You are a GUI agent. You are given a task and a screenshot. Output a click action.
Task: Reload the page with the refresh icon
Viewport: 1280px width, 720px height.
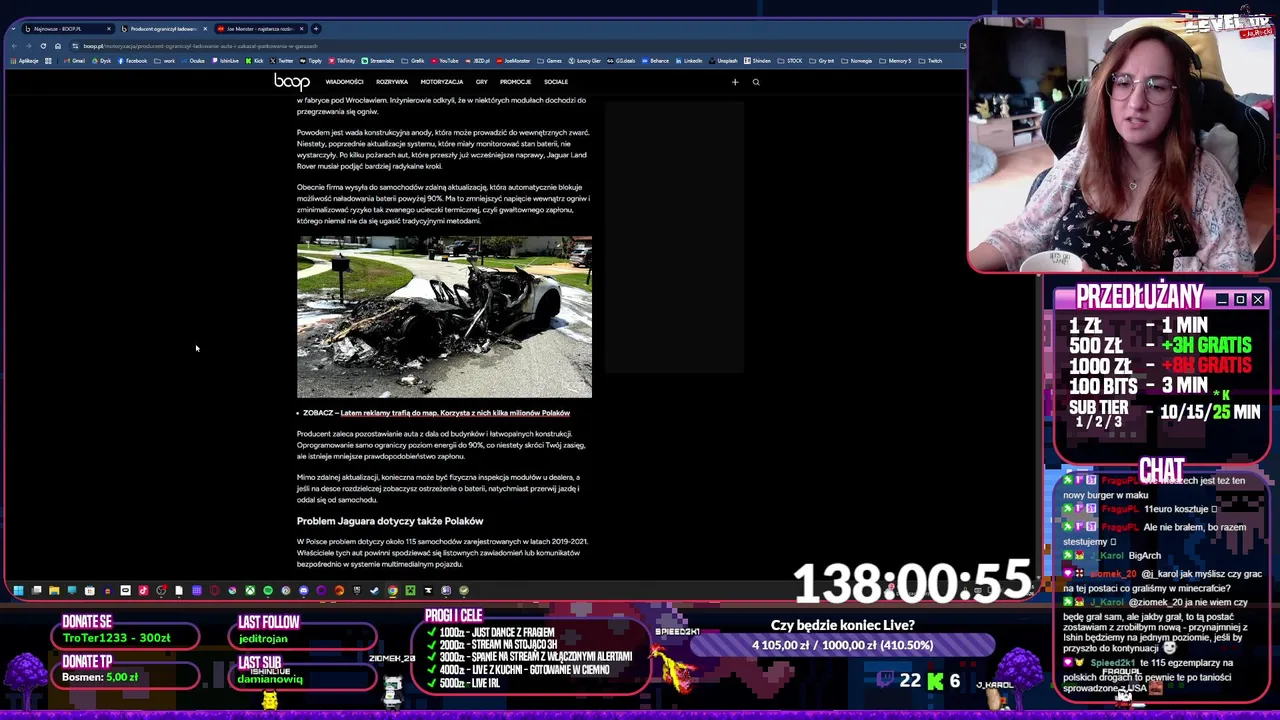tap(43, 46)
